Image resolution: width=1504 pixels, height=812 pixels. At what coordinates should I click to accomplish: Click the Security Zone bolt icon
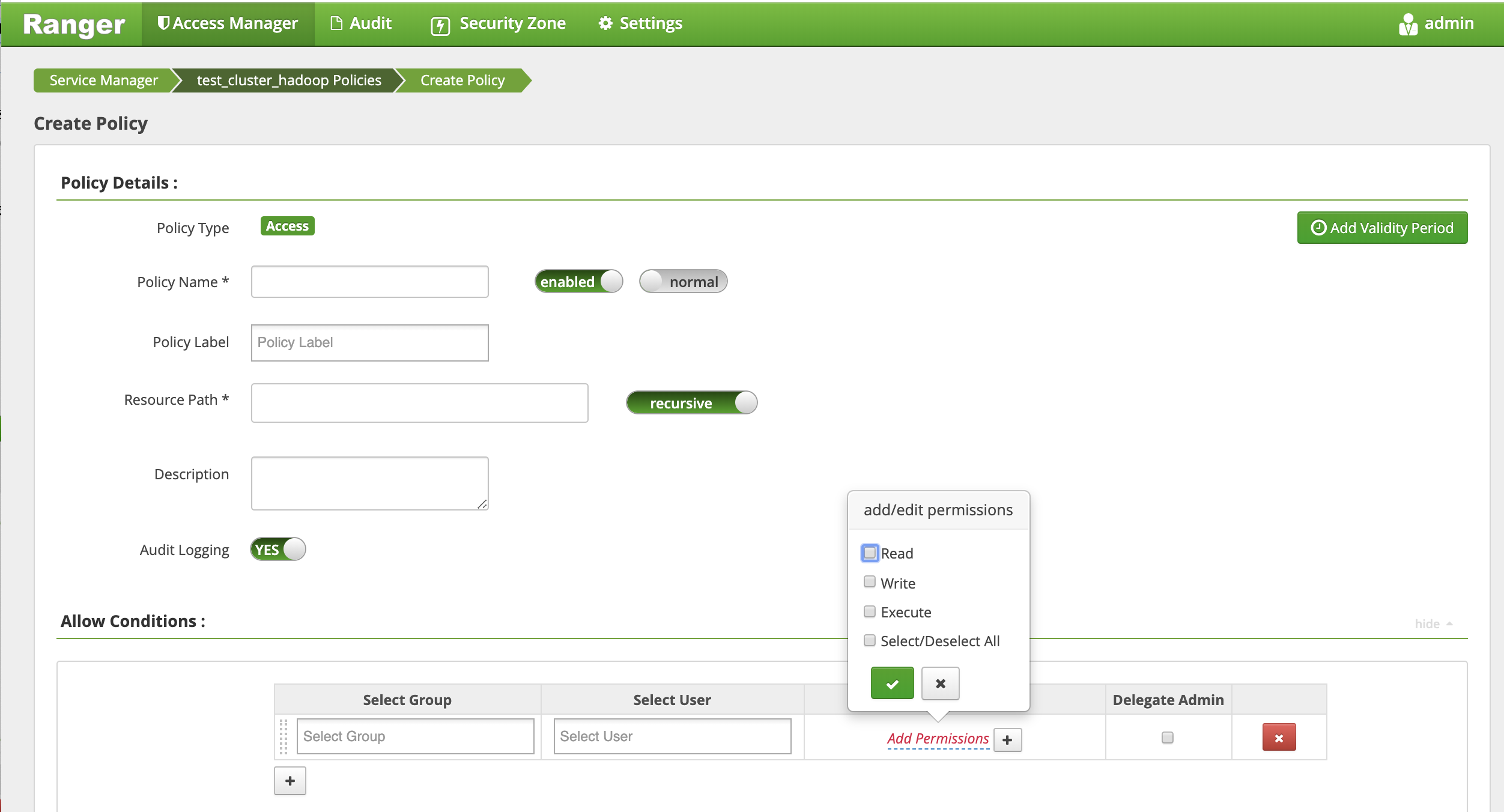click(440, 25)
